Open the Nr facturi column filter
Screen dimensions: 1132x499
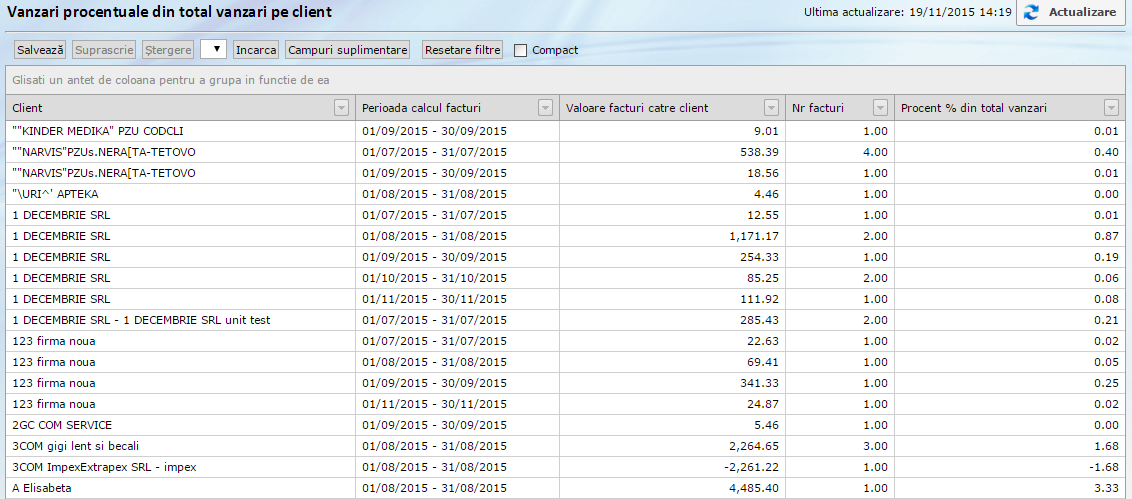880,108
